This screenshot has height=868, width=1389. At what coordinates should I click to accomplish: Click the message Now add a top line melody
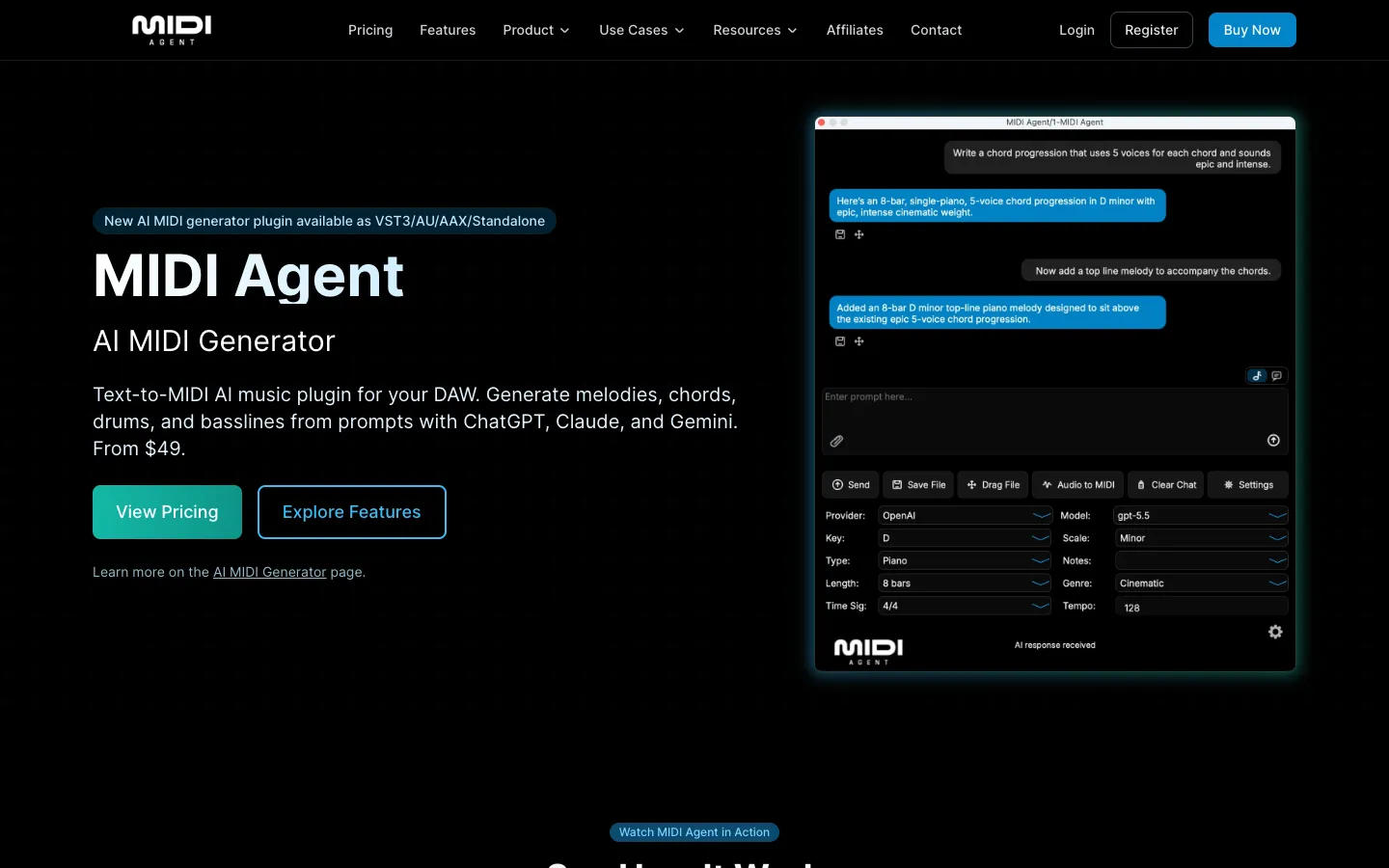[x=1152, y=271]
